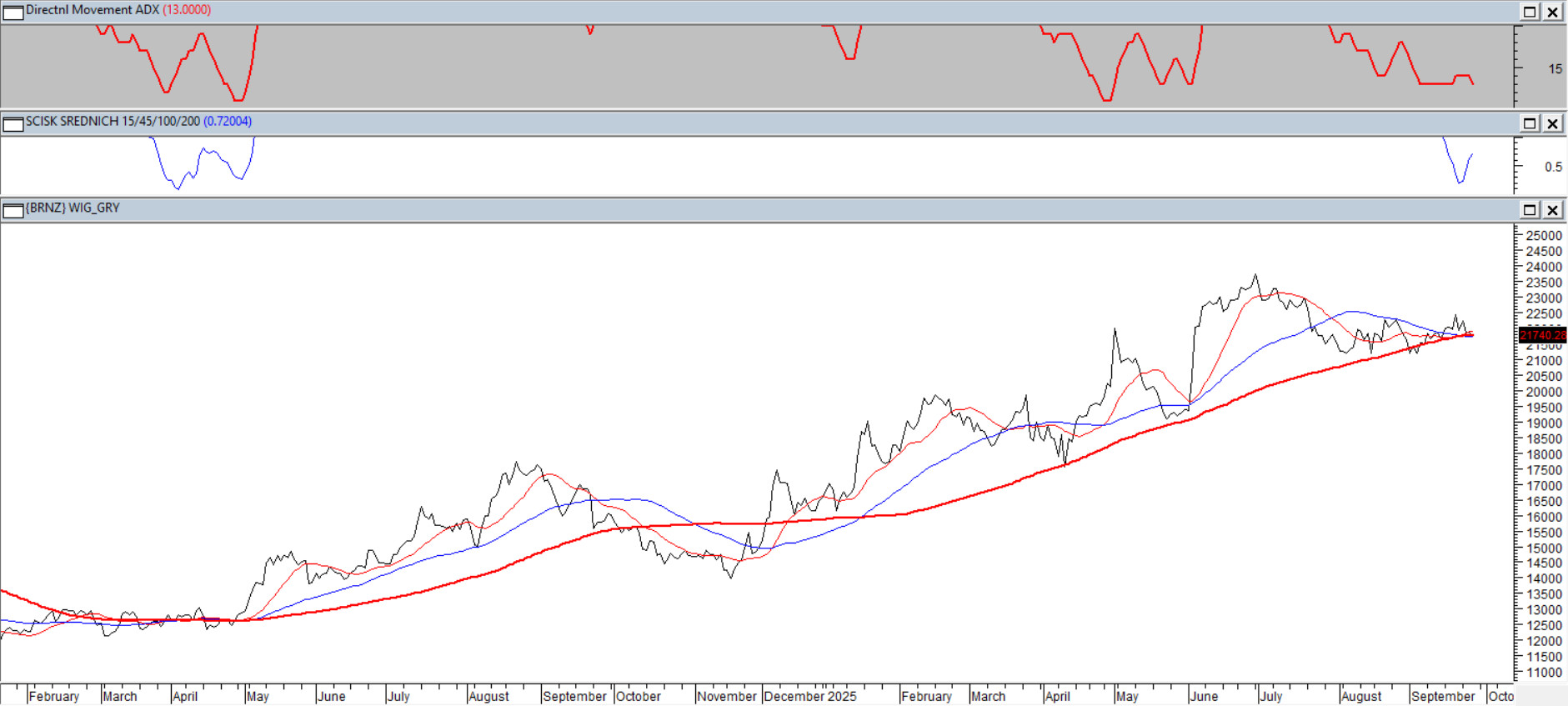Click the ADX value readout 13.0000
Viewport: 1568px width, 706px height.
click(187, 10)
